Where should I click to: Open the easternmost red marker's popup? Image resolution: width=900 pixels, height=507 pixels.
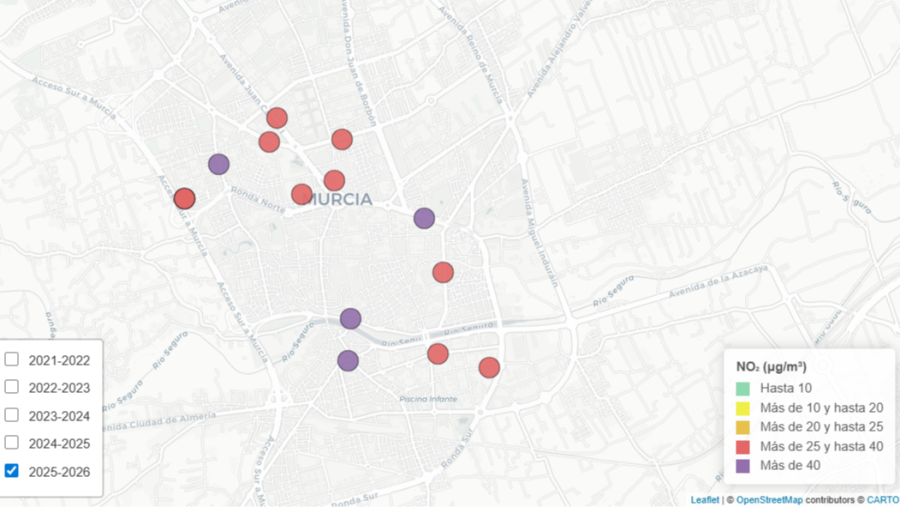click(x=489, y=367)
